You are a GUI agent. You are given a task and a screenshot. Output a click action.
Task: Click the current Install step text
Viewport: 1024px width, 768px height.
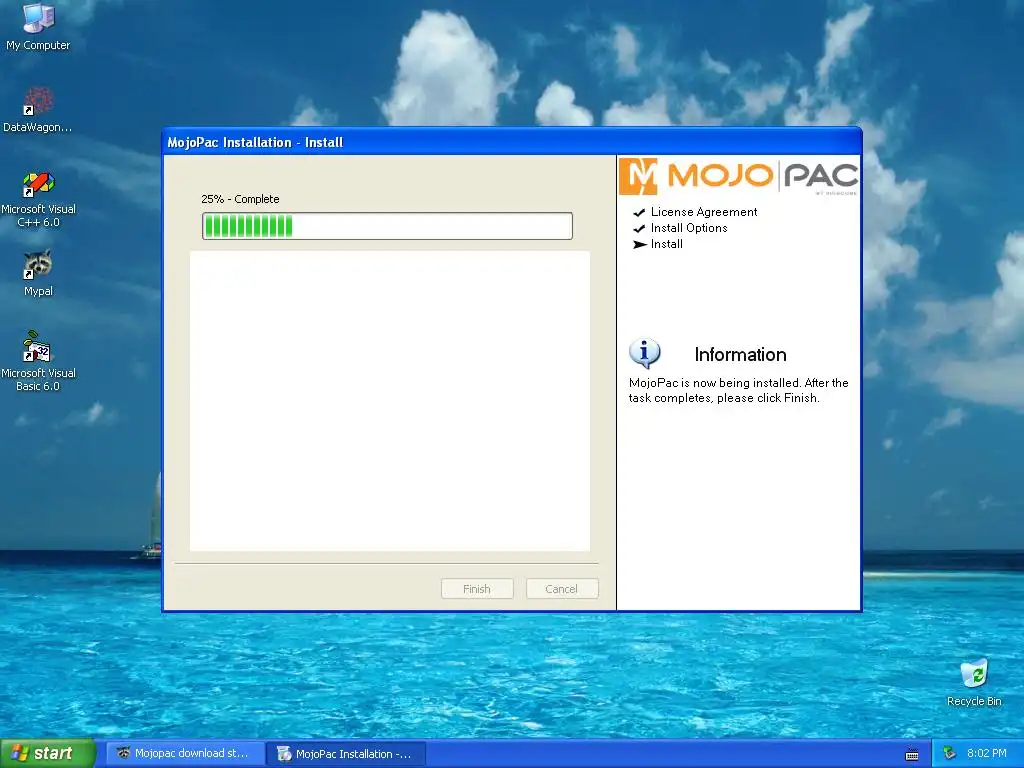pyautogui.click(x=667, y=244)
